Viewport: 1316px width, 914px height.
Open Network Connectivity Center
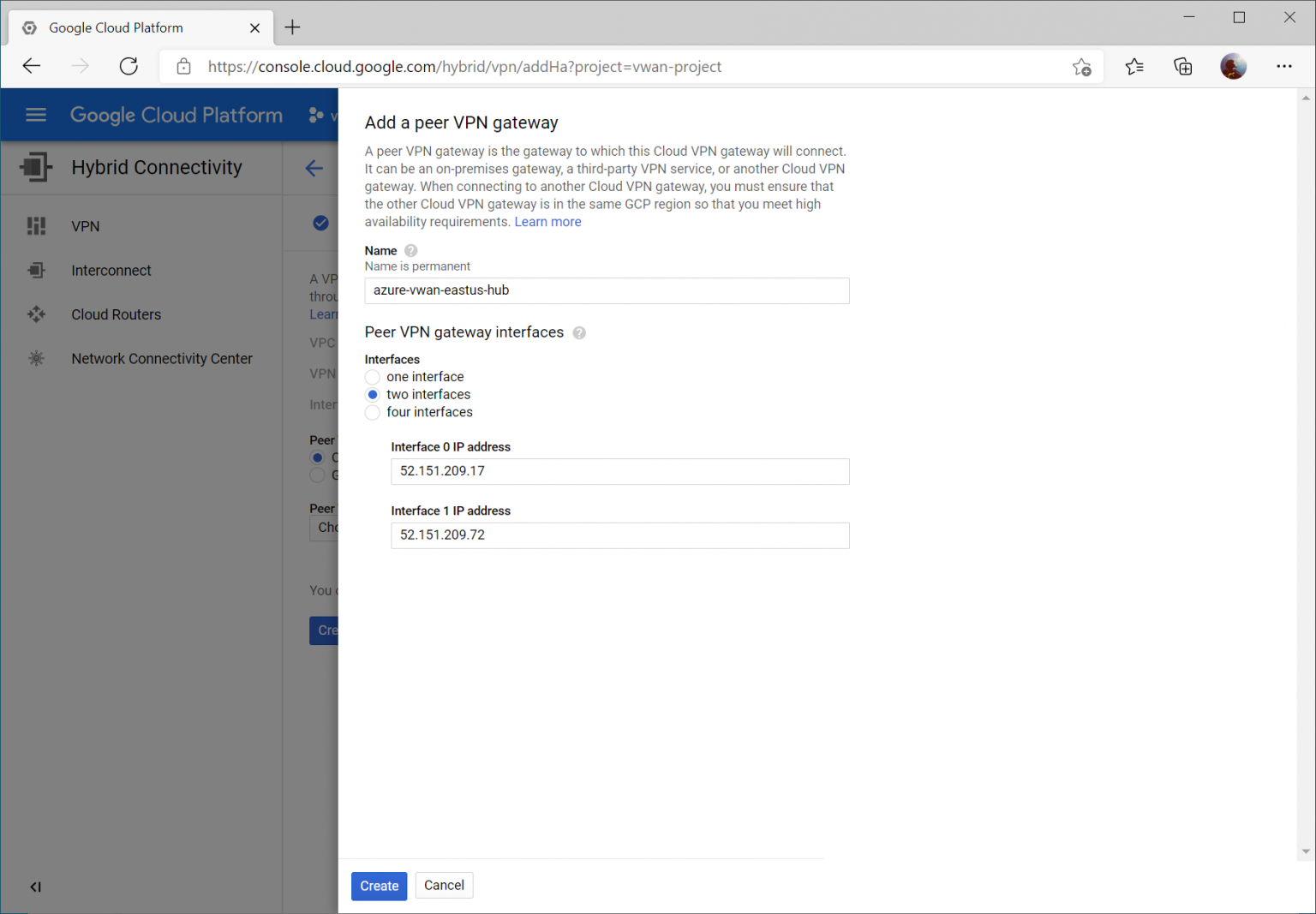(161, 358)
